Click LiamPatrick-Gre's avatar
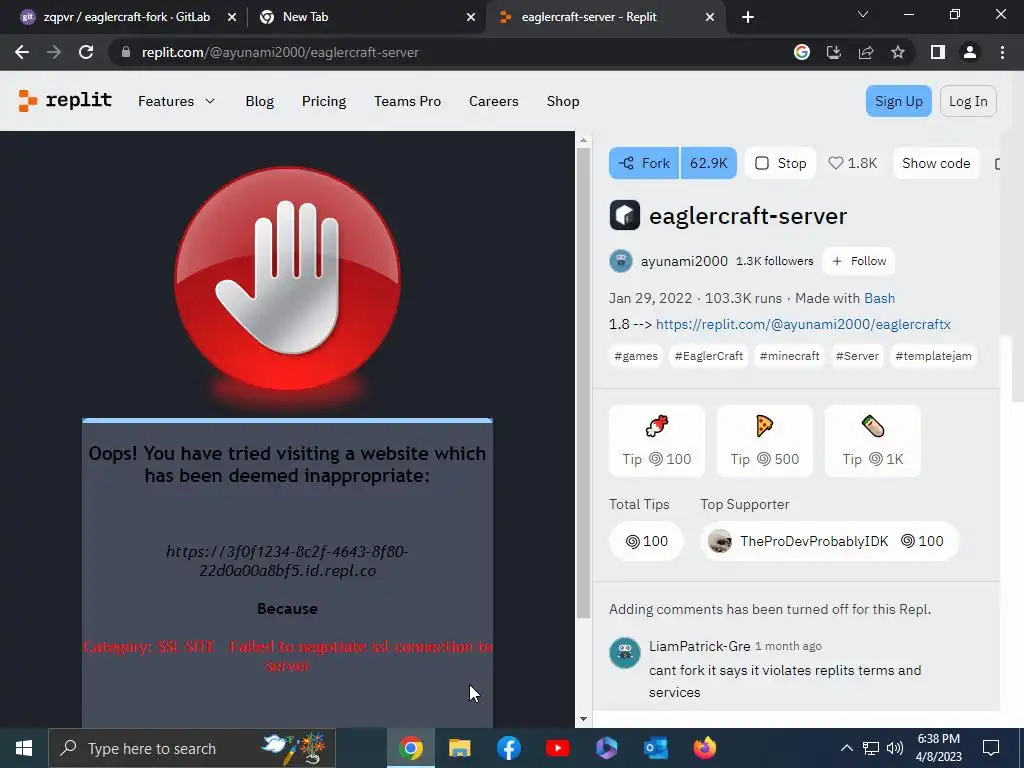 point(624,652)
